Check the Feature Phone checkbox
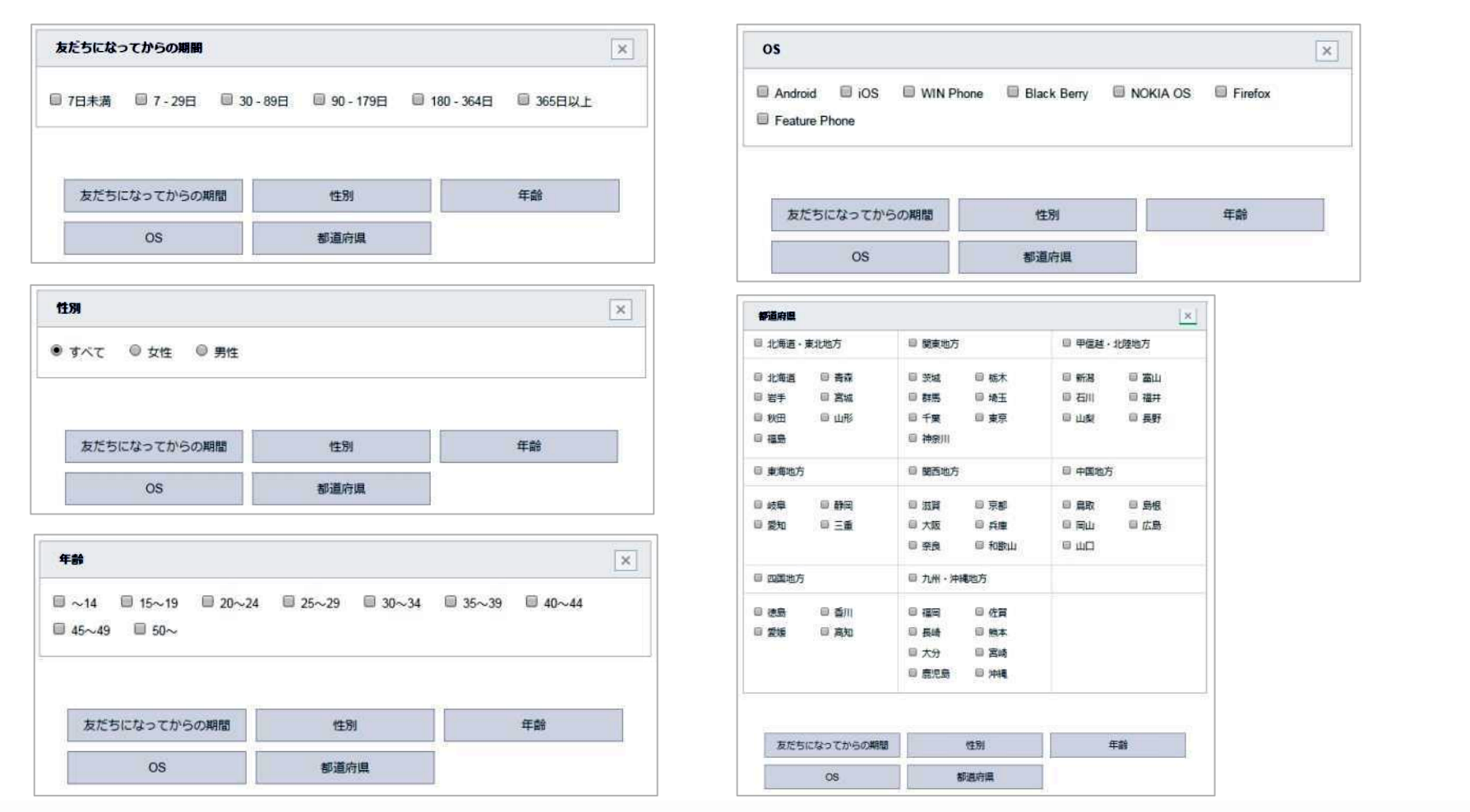This screenshot has height=812, width=1470. coord(763,119)
